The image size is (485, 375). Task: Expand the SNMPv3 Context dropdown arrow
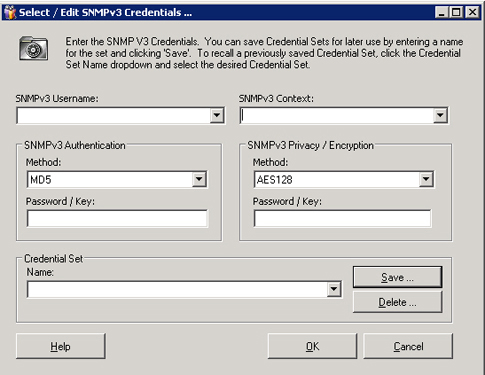440,116
